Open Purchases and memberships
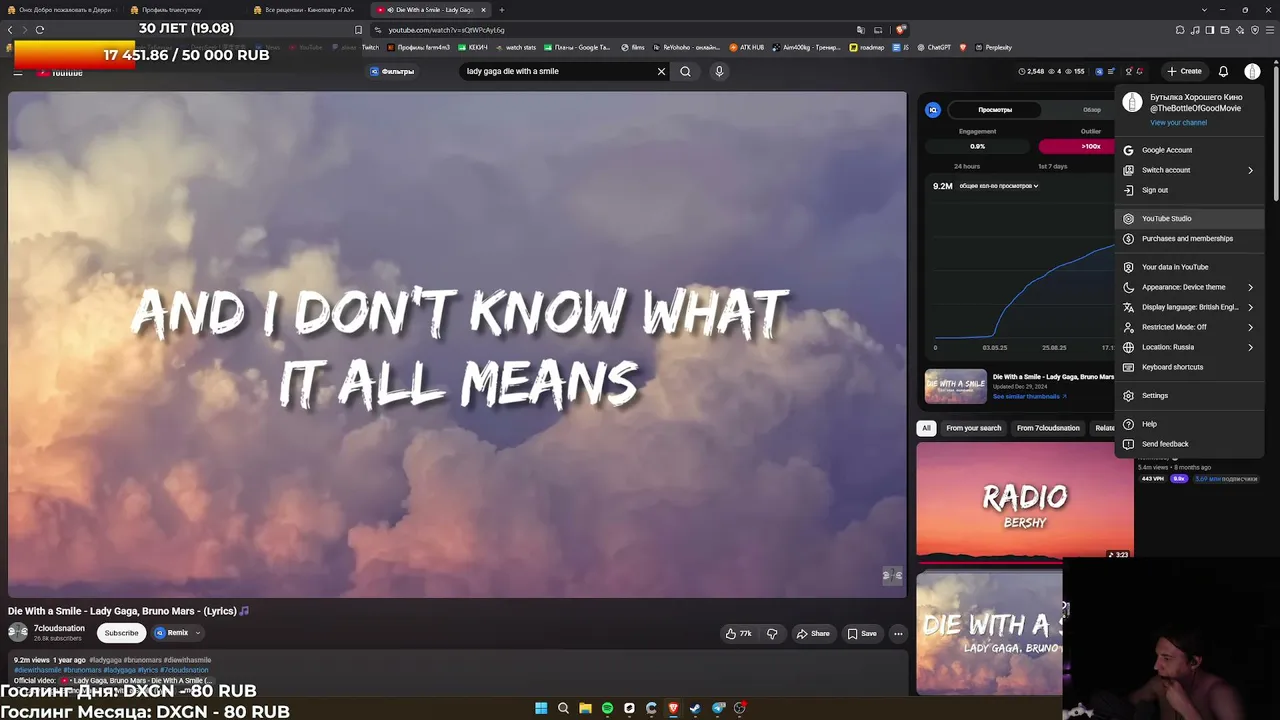The width and height of the screenshot is (1280, 720). click(x=1189, y=238)
